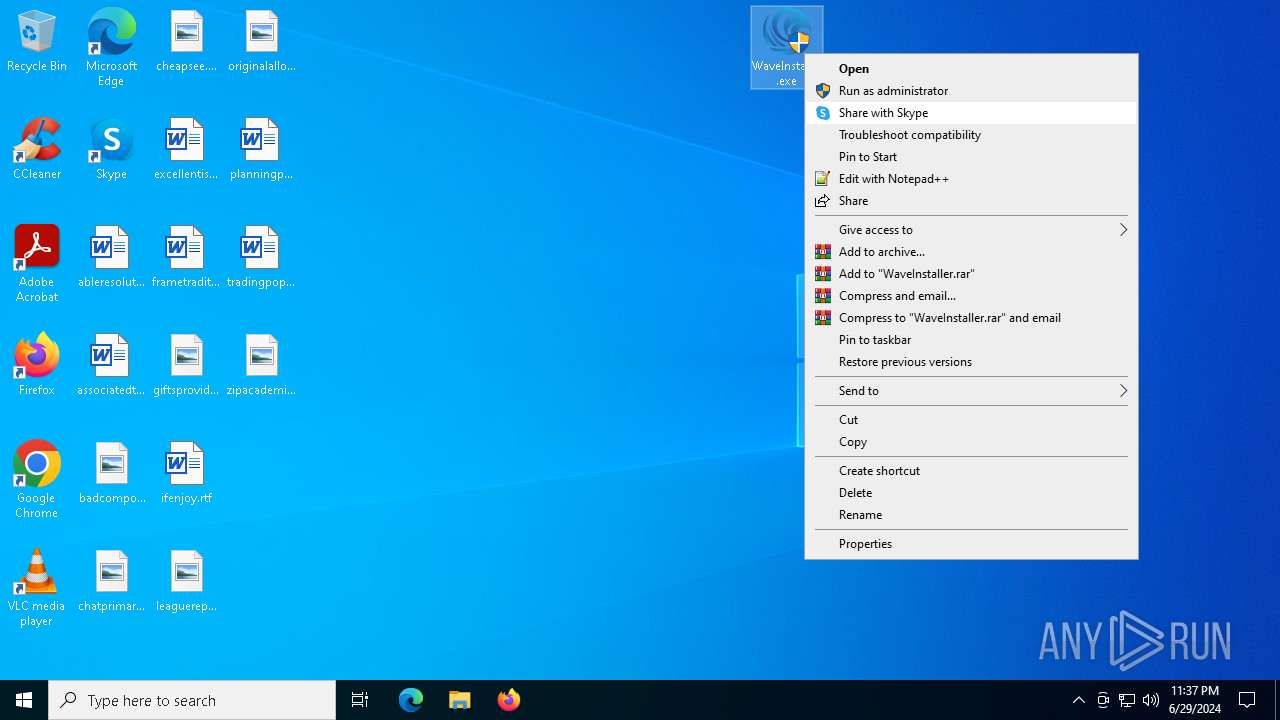Select the badcompo... image file icon
Screen dimensions: 1280x720
click(x=111, y=474)
